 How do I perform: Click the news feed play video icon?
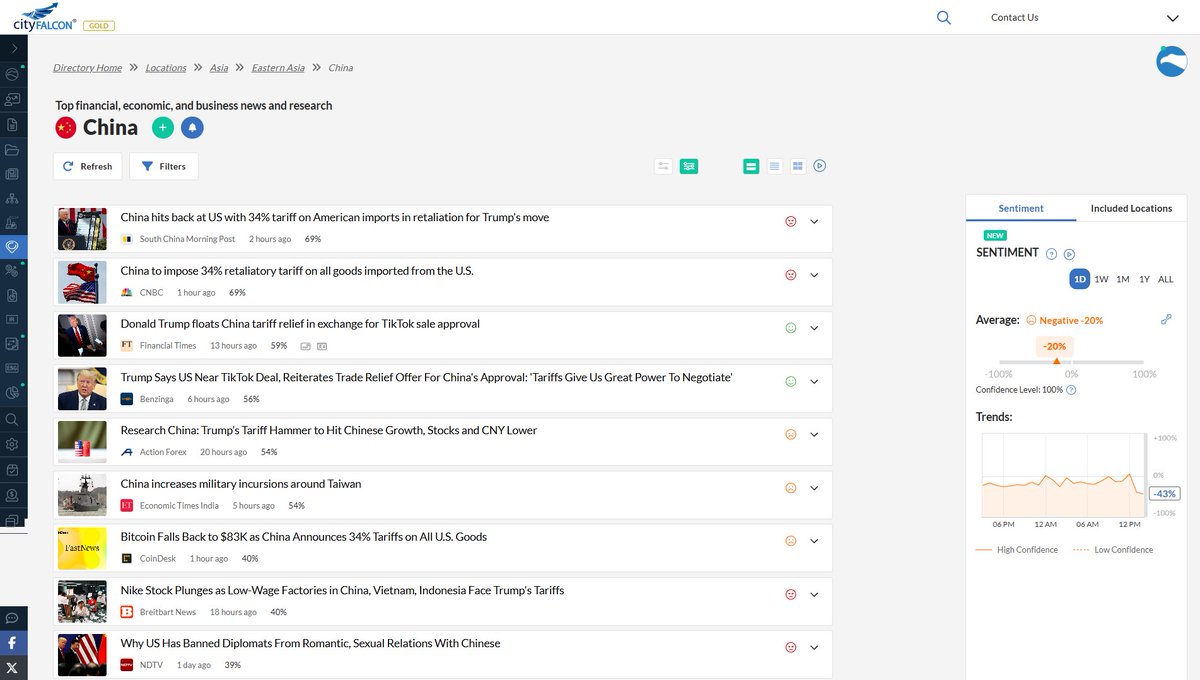(820, 166)
